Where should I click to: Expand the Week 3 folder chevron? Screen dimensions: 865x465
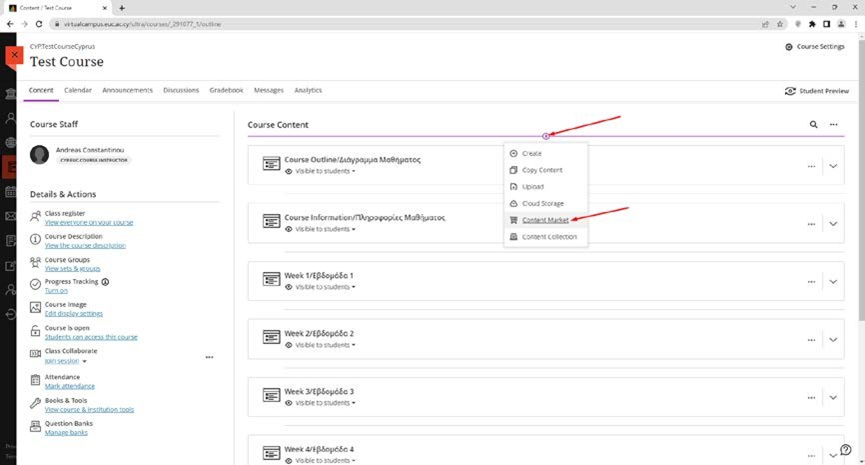pyautogui.click(x=833, y=397)
